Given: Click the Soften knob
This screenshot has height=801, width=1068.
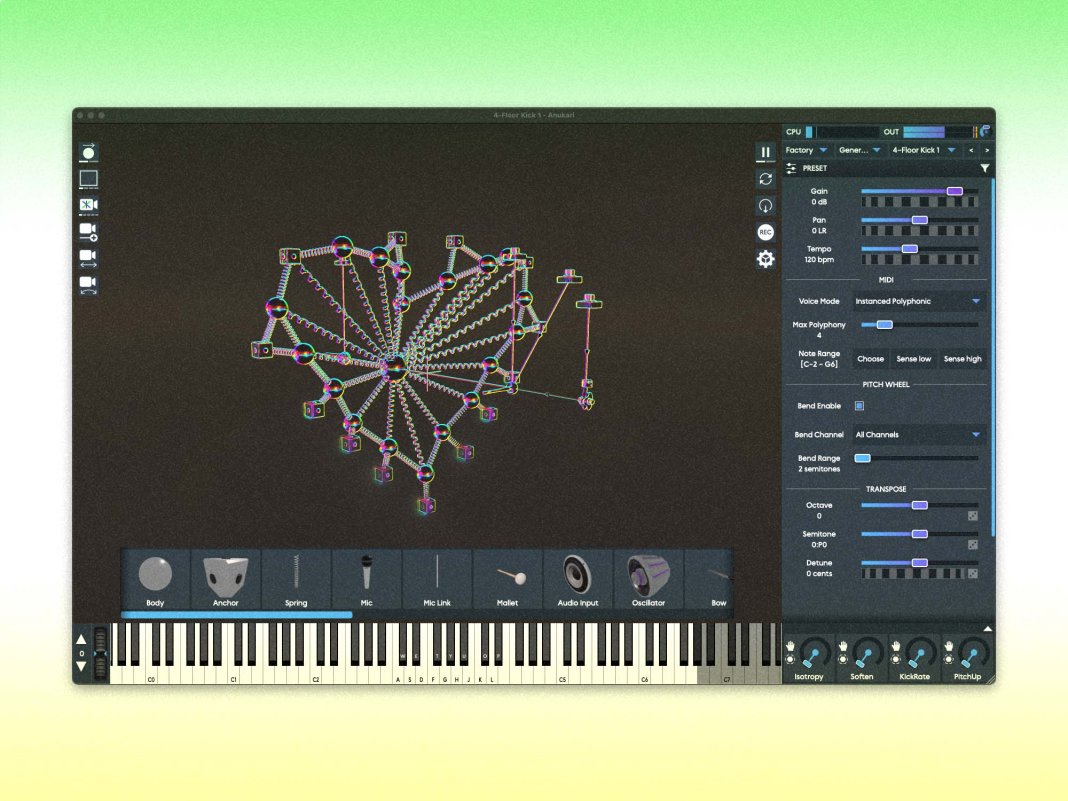Looking at the screenshot, I should (867, 655).
